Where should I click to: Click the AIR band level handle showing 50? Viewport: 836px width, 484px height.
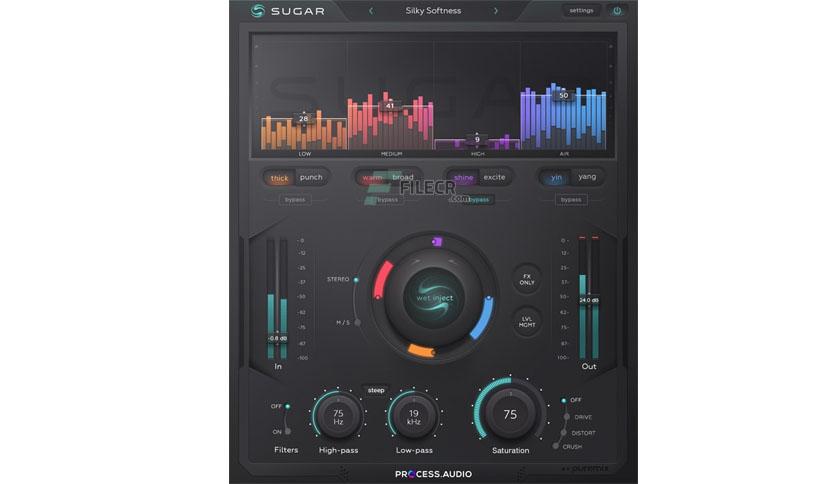[x=564, y=95]
